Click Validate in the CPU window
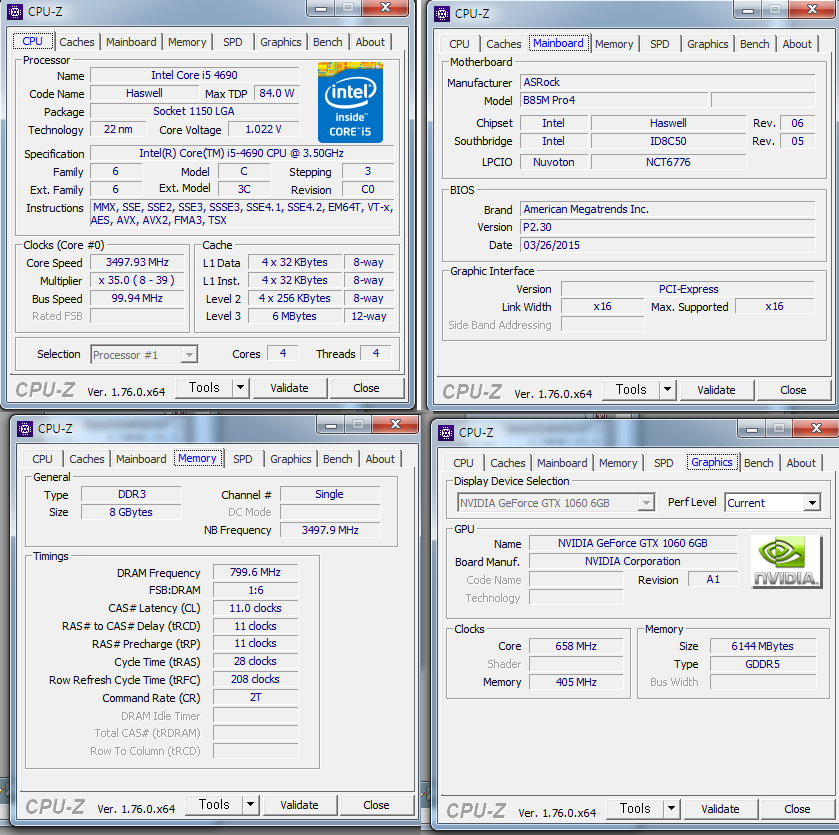The image size is (839, 835). point(289,388)
